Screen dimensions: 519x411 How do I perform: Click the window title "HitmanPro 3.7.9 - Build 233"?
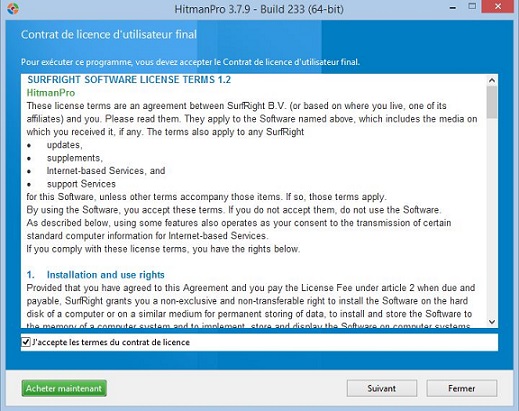tap(259, 9)
